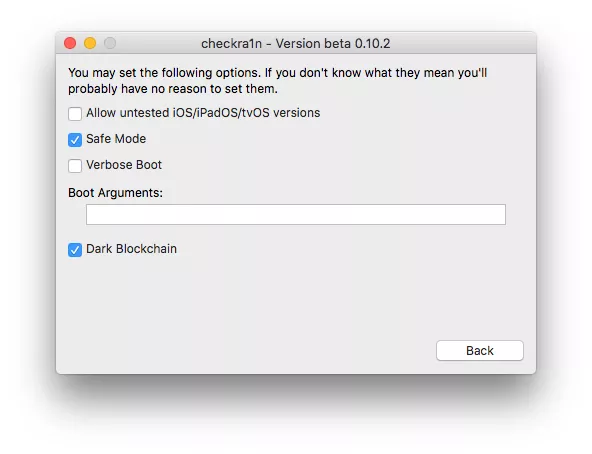Click the 'You may set the following options' sentence
Image resolution: width=592 pixels, height=454 pixels.
[164, 73]
